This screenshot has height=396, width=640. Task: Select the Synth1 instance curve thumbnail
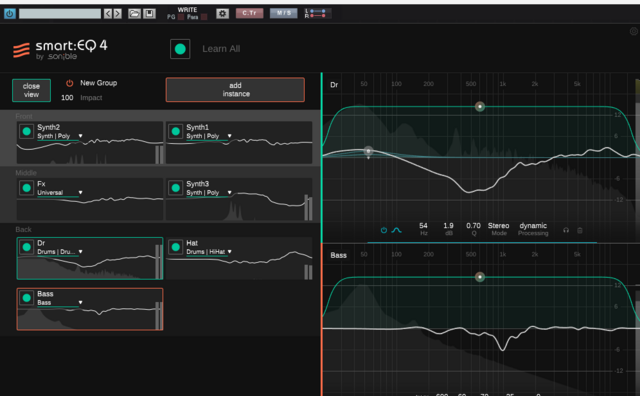pyautogui.click(x=239, y=142)
